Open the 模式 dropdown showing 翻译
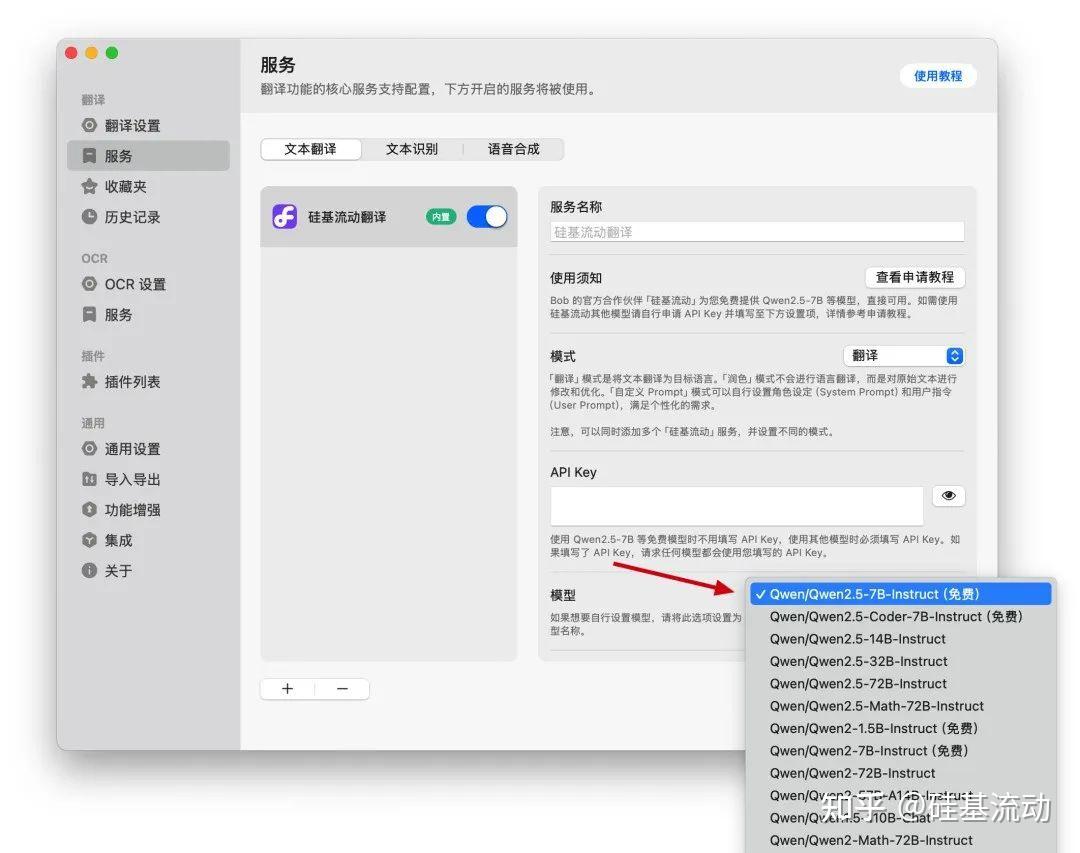1080x853 pixels. pyautogui.click(x=903, y=355)
